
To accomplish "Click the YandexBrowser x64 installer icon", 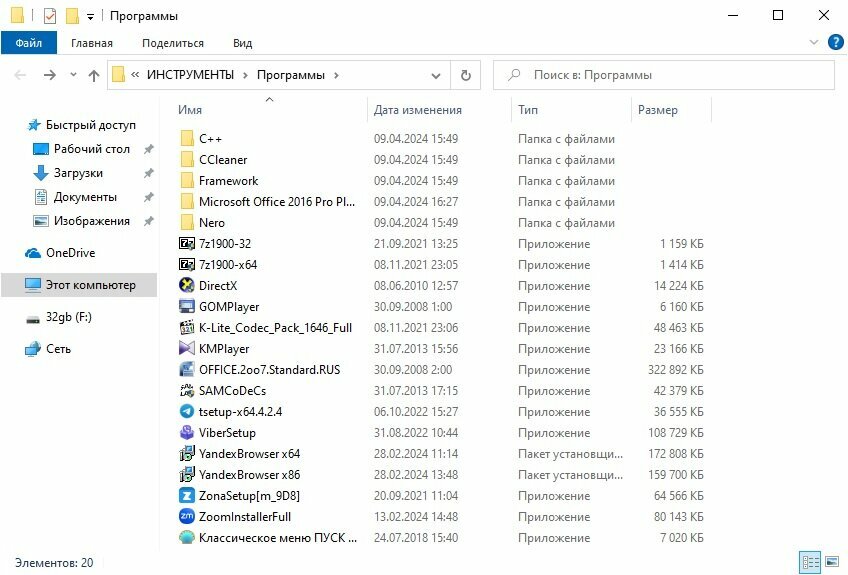I will coord(187,453).
